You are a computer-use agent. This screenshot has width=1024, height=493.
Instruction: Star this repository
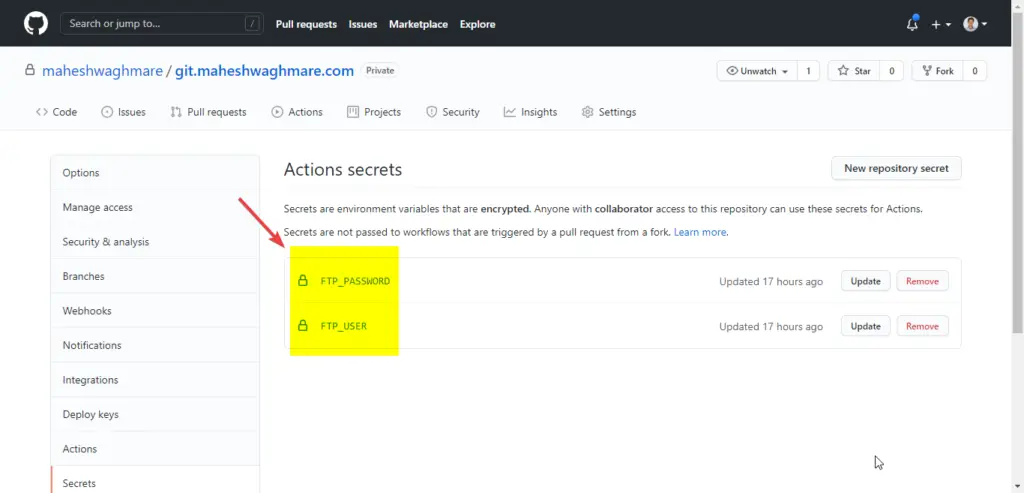point(854,71)
